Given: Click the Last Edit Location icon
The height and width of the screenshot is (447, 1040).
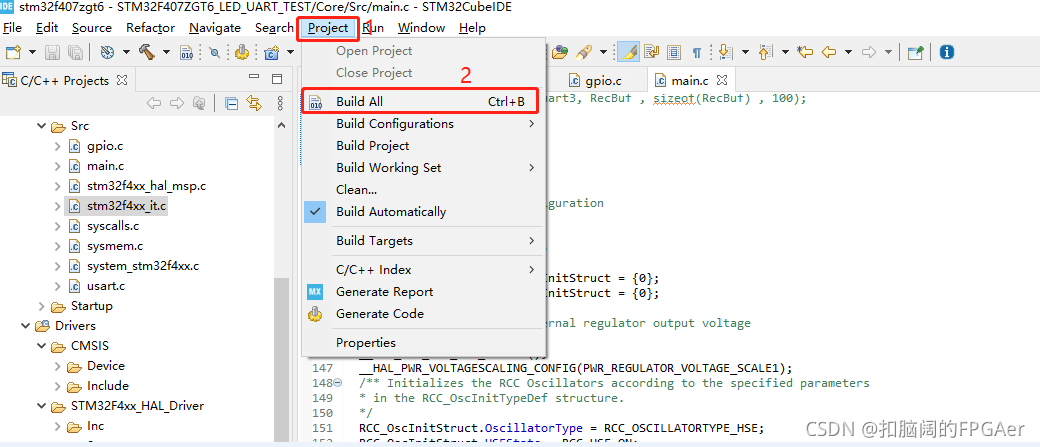Looking at the screenshot, I should pyautogui.click(x=805, y=52).
